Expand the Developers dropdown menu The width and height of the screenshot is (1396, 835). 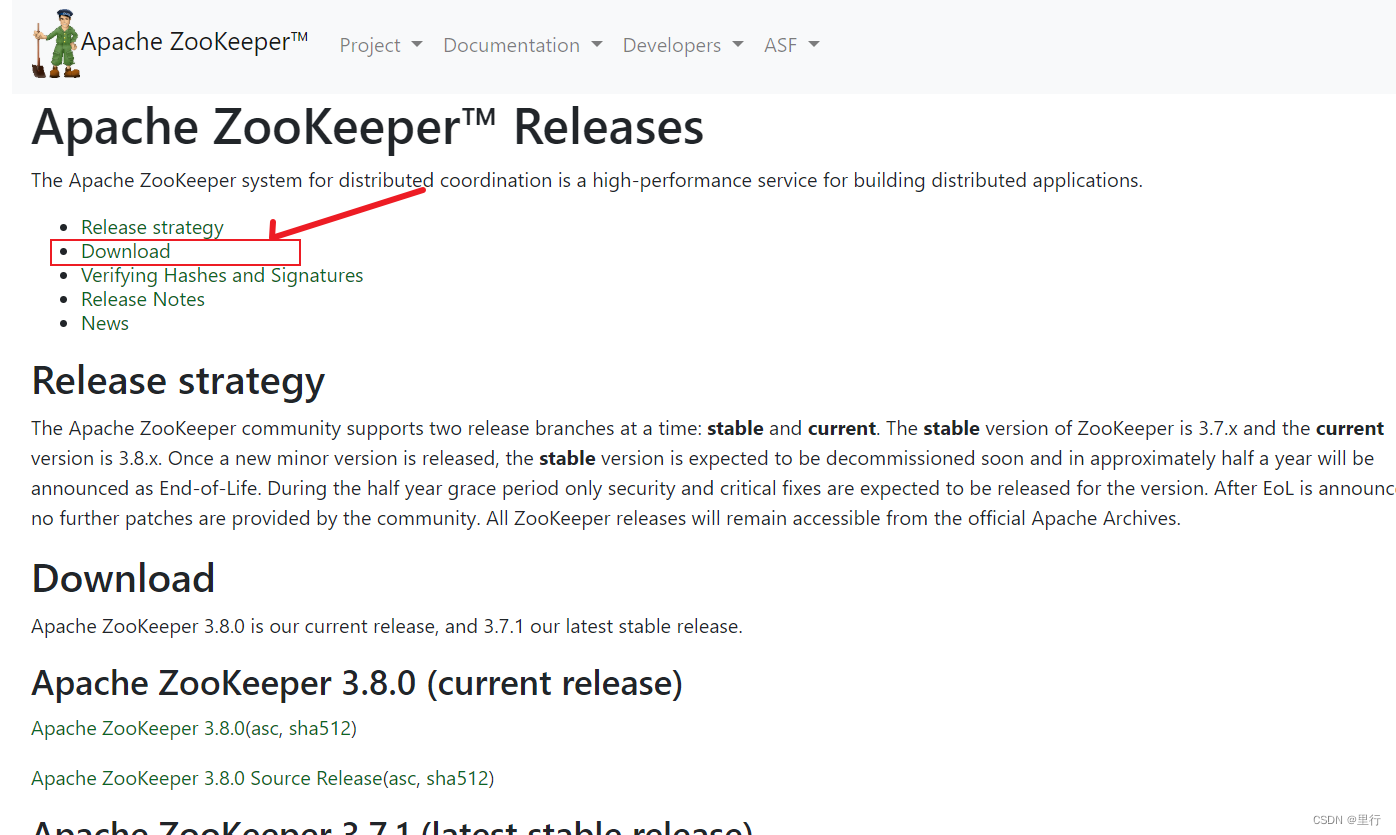coord(683,45)
